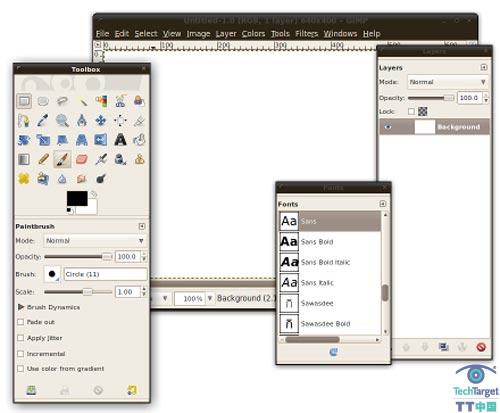The height and width of the screenshot is (413, 500).
Task: Select the Rotate tool
Action: (24, 140)
